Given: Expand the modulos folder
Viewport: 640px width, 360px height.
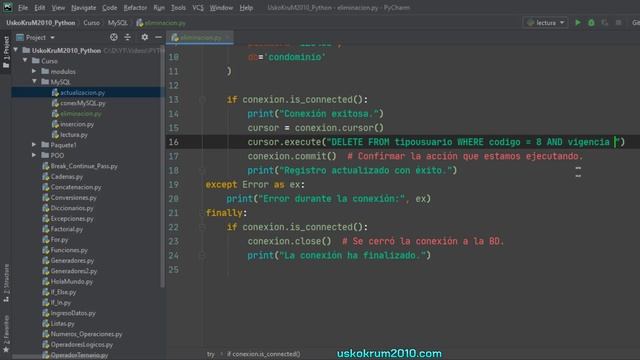Looking at the screenshot, I should click(34, 71).
